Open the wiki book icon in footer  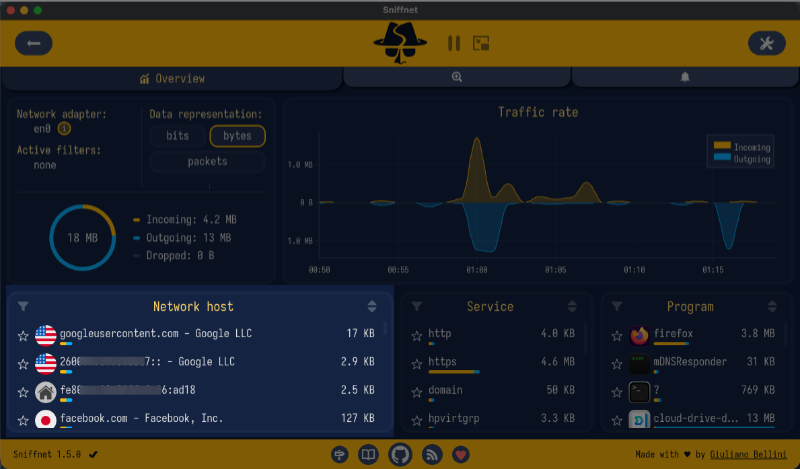368,454
